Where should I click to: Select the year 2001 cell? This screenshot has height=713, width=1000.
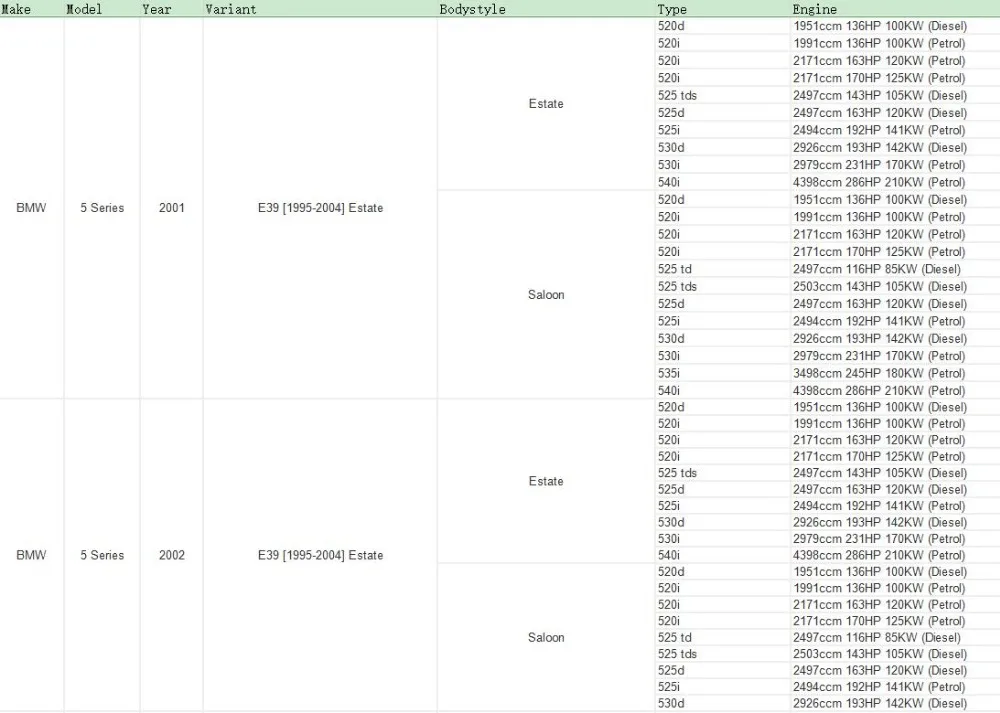[x=172, y=208]
